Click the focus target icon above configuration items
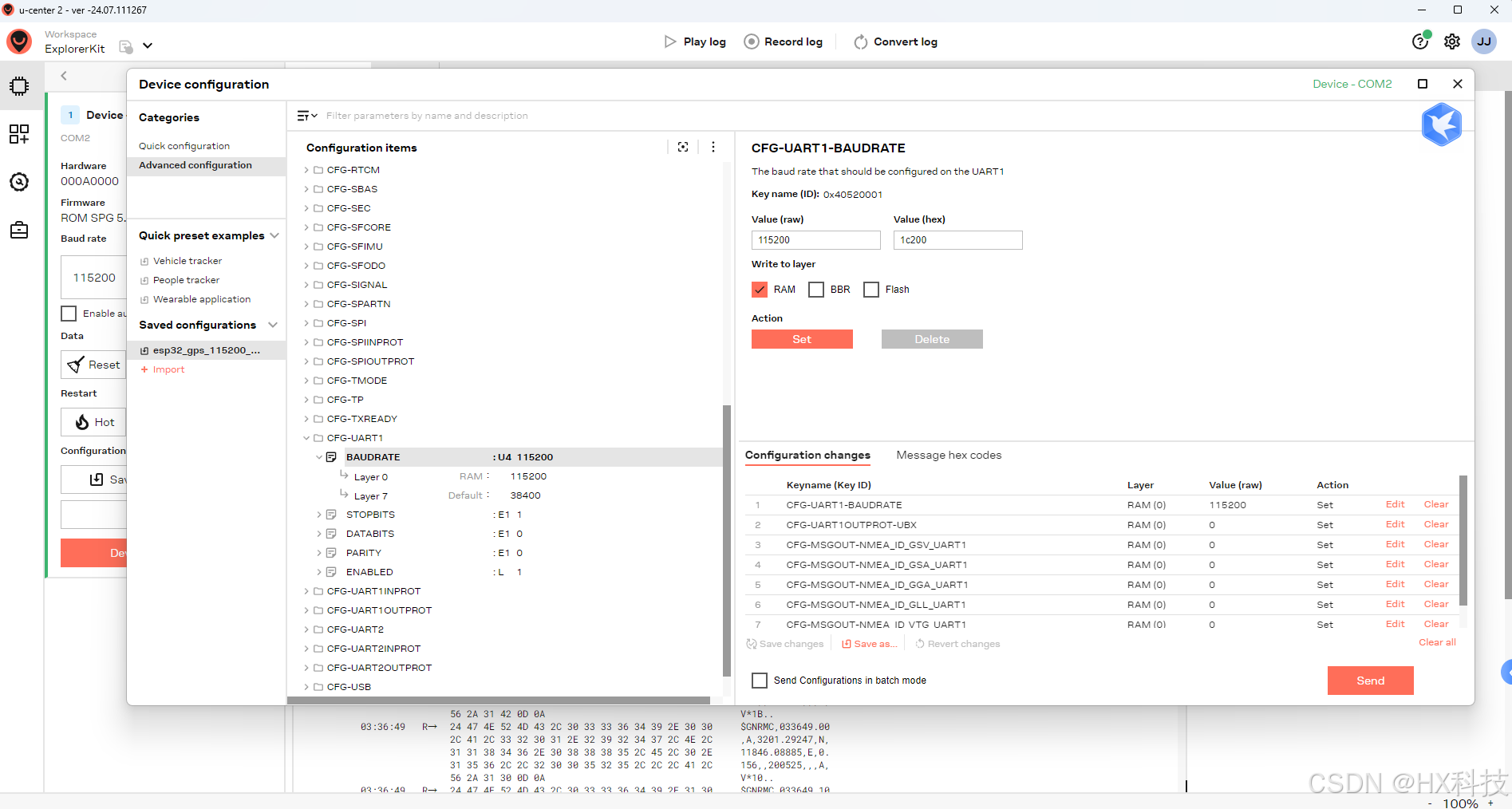Screen dimensions: 1512x809 click(683, 147)
